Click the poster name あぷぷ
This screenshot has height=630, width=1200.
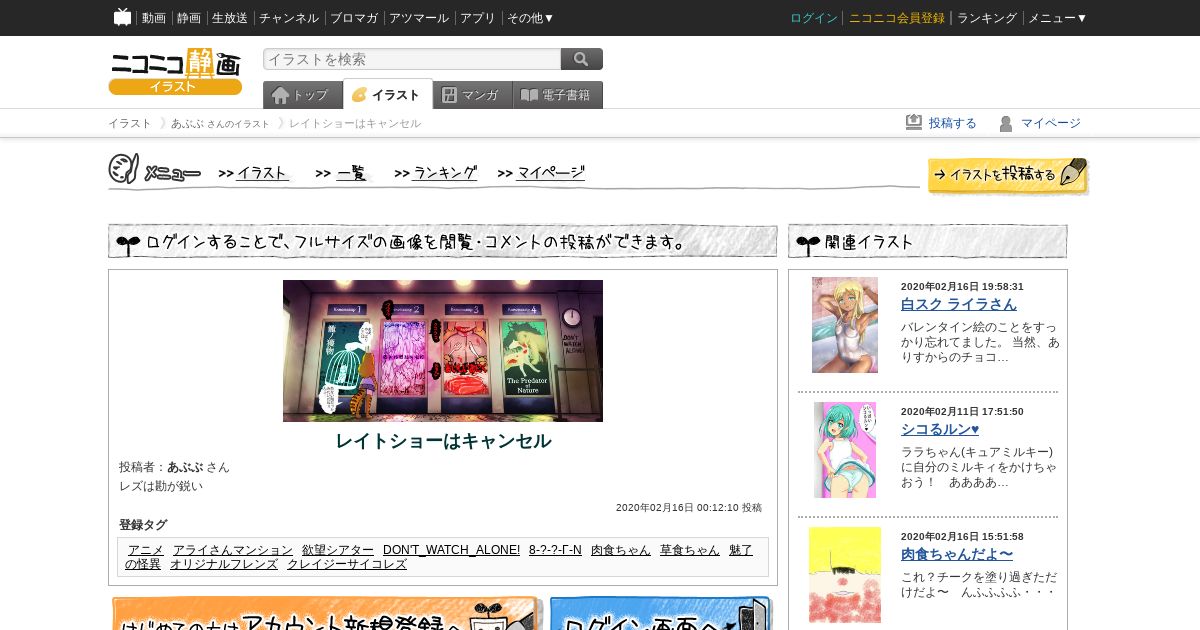point(185,467)
